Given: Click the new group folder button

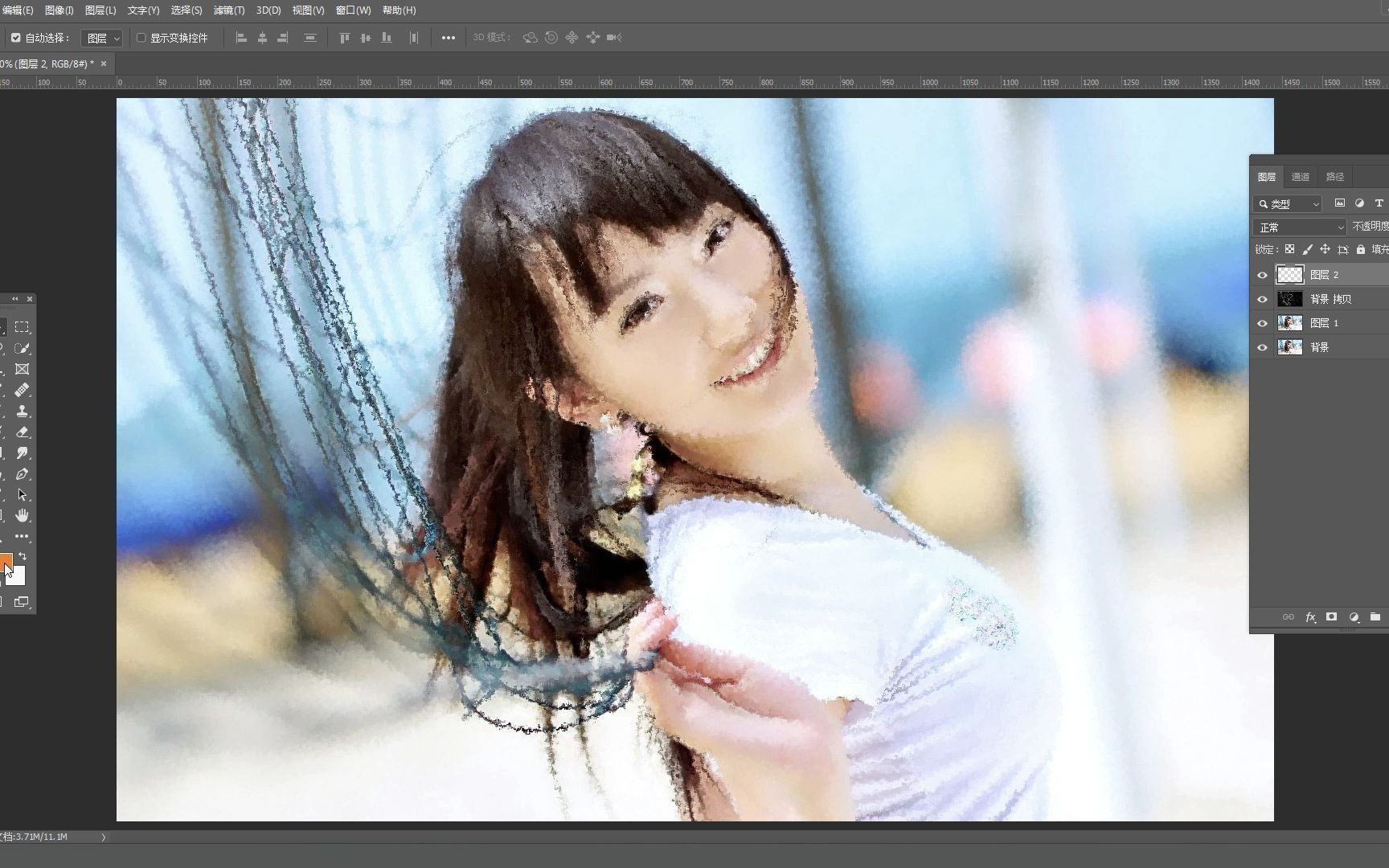Looking at the screenshot, I should point(1375,617).
